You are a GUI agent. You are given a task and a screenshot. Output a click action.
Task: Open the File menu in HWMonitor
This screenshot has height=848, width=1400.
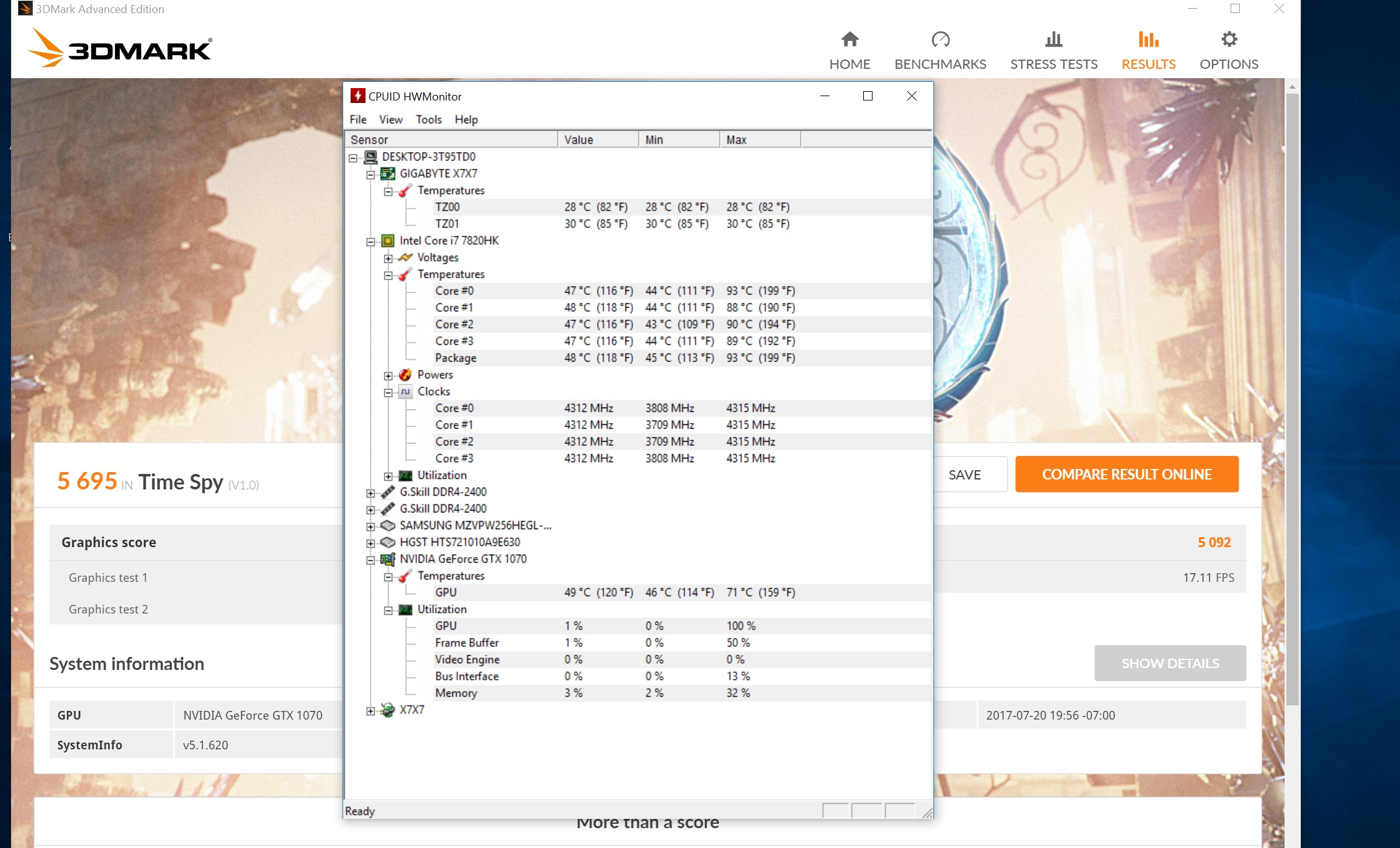tap(358, 119)
